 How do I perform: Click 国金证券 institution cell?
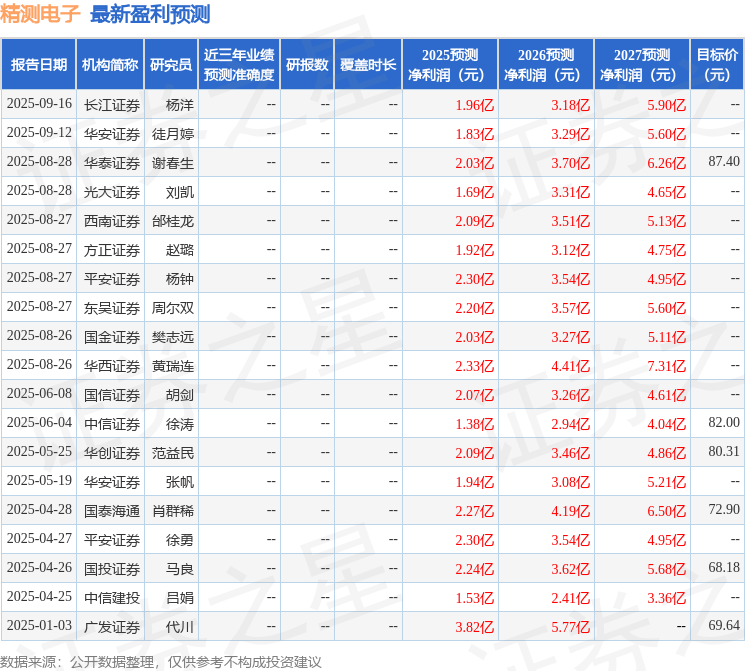pos(112,337)
